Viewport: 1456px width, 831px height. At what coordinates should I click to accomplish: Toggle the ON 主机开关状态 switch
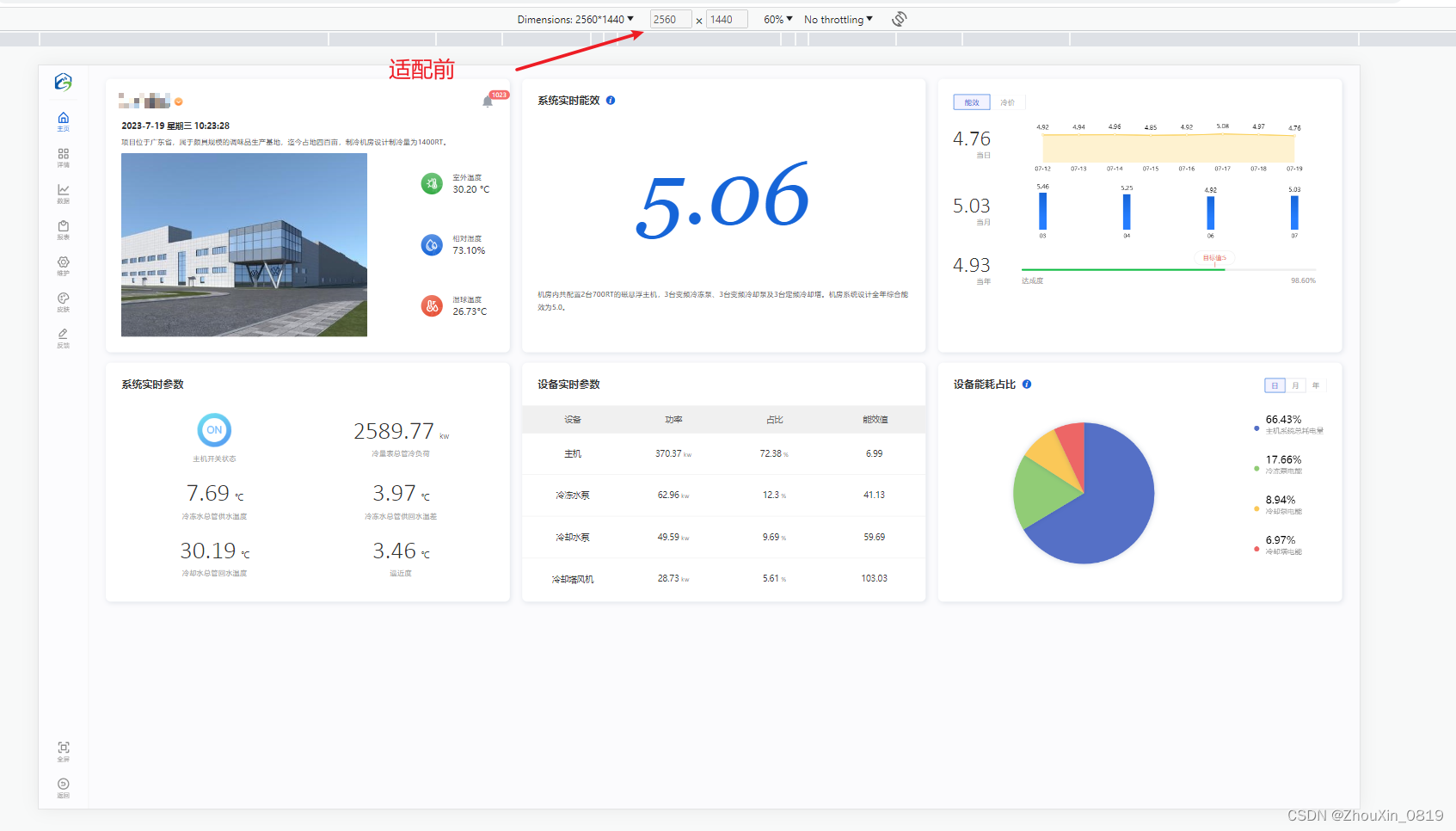point(214,430)
